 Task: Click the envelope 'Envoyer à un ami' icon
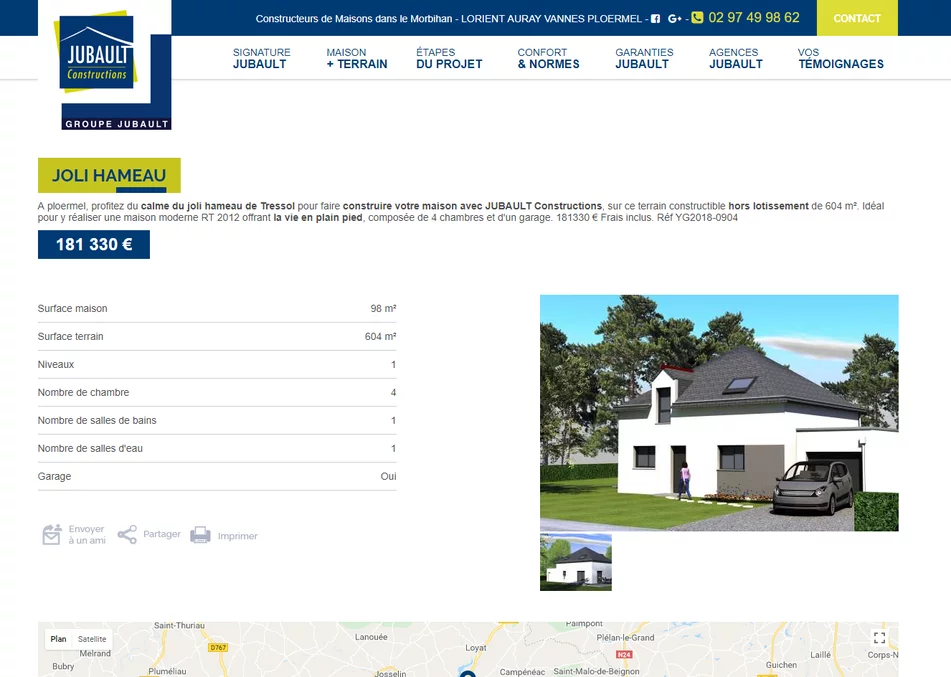52,535
